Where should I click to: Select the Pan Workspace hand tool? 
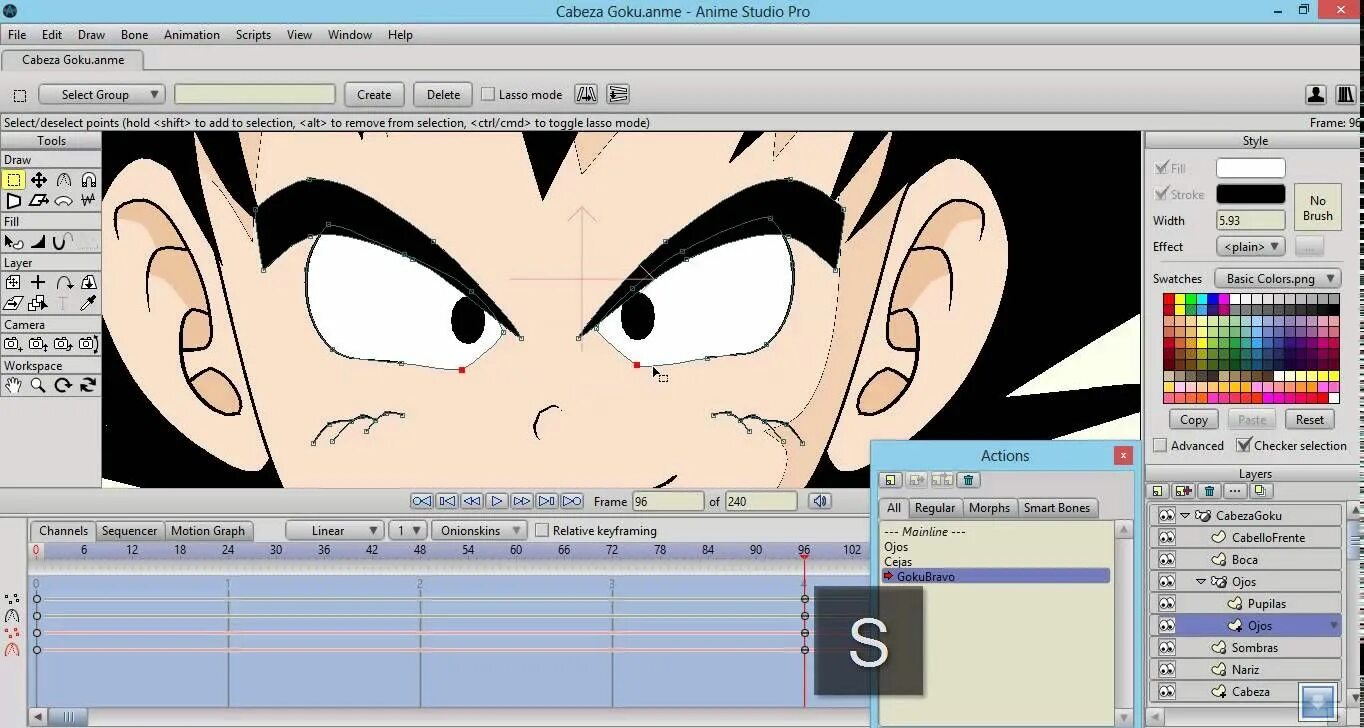click(13, 385)
